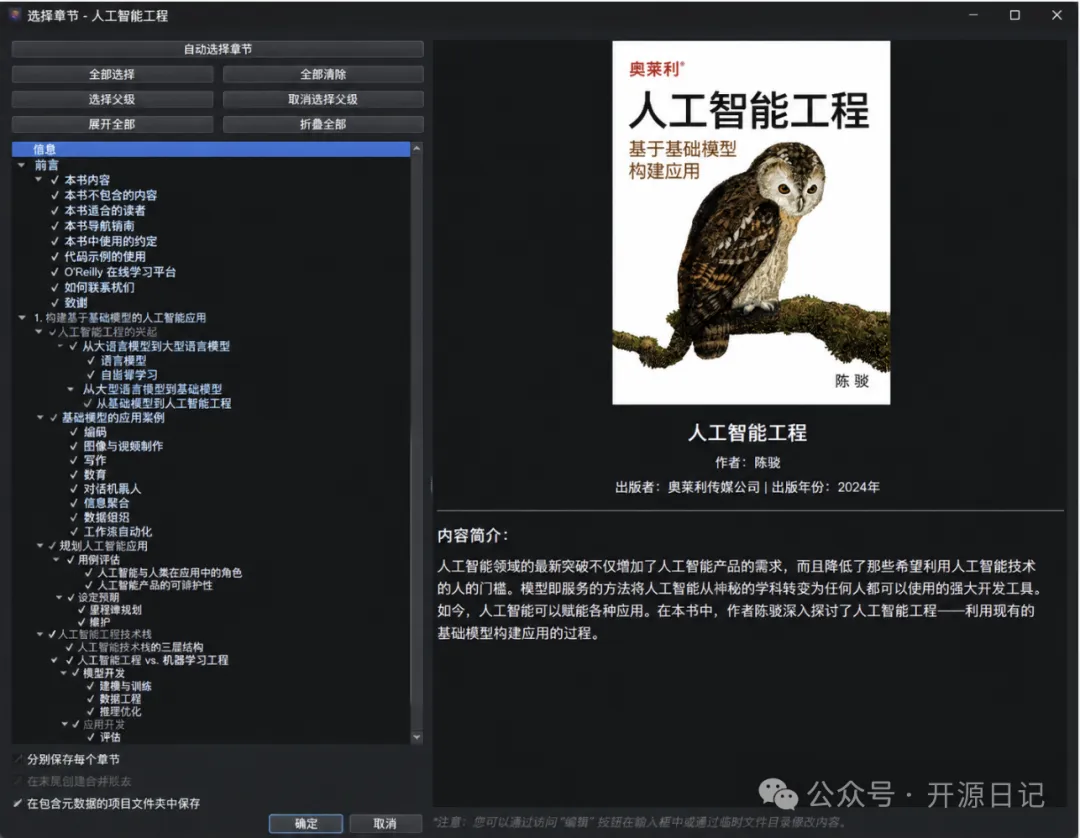Uncheck O'Reilly 在线学习平台 chapter
Viewport: 1080px width, 838px height.
point(55,272)
